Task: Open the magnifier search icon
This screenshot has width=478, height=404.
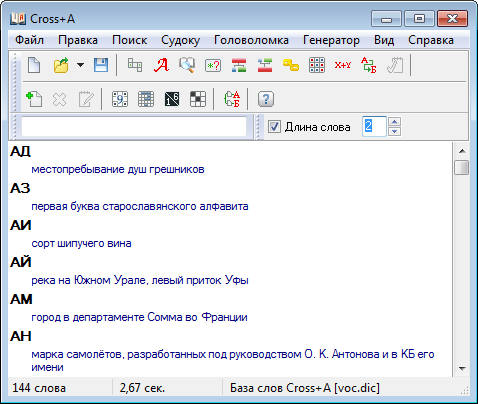Action: (187, 65)
